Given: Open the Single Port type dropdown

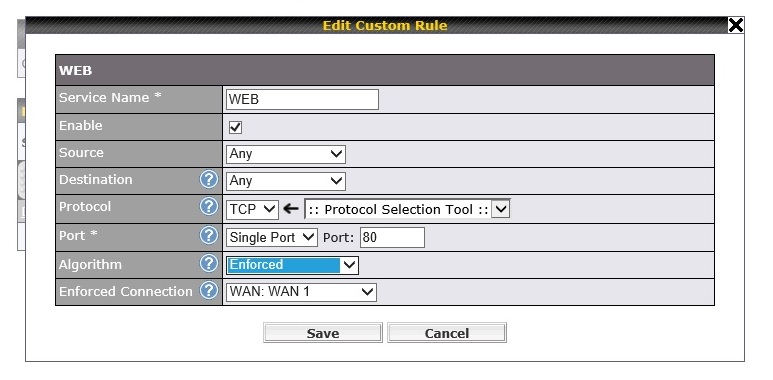Looking at the screenshot, I should (272, 238).
